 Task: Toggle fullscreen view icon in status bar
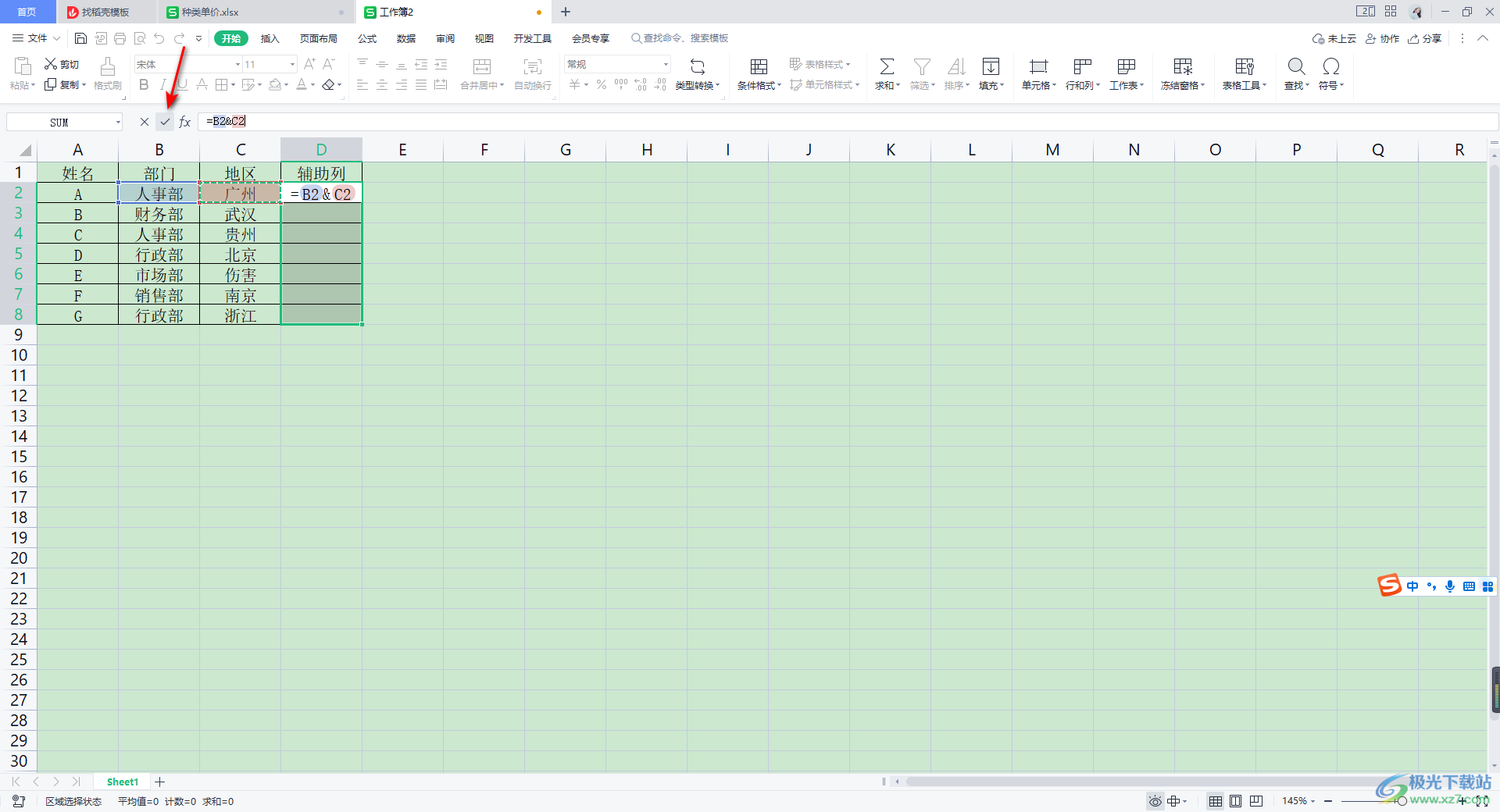click(x=1482, y=801)
